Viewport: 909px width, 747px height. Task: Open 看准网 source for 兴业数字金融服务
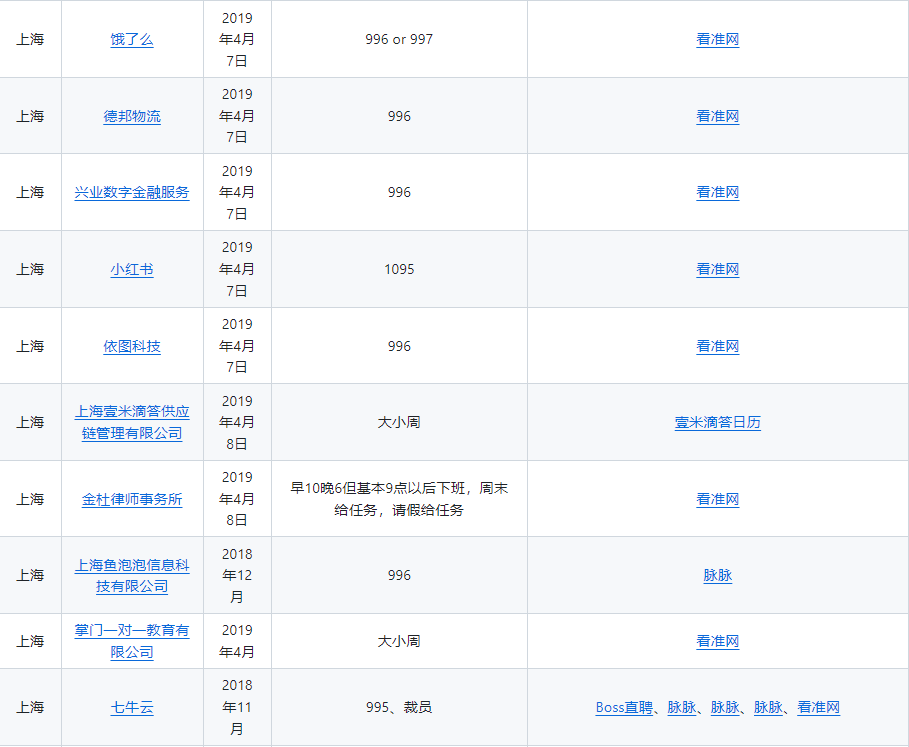pos(718,192)
